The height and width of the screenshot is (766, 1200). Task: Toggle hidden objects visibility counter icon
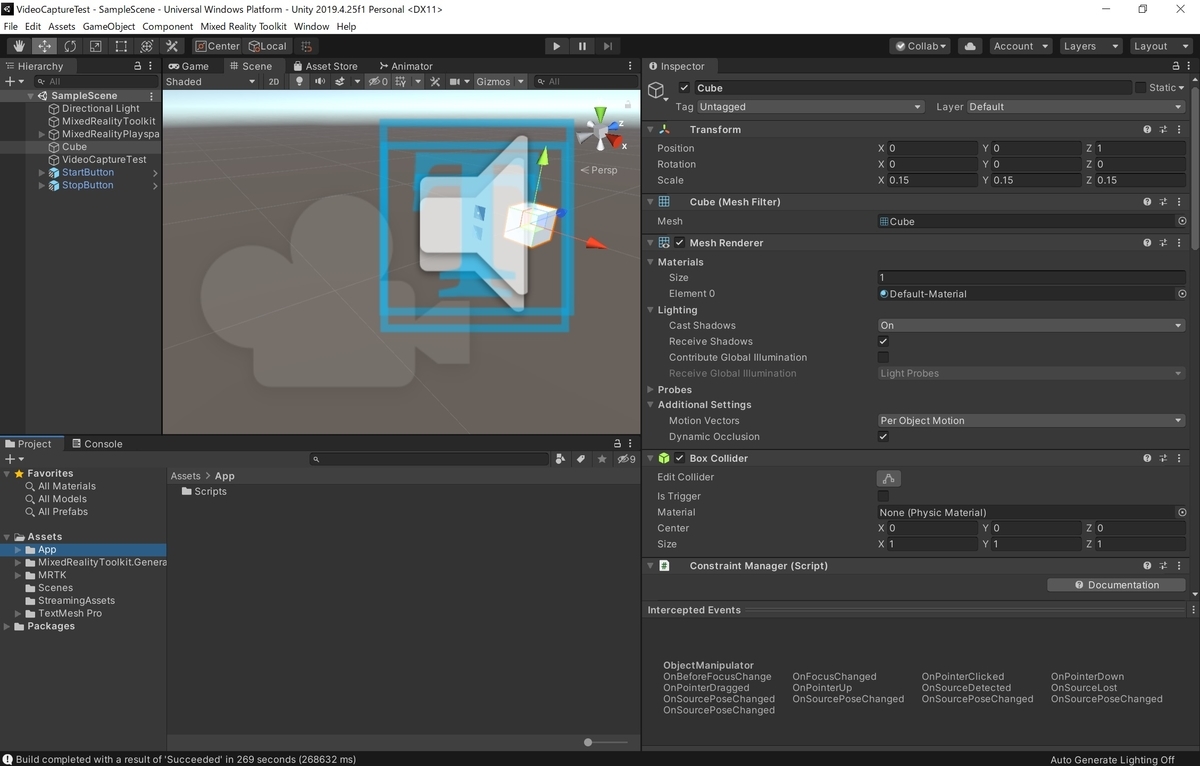coord(379,82)
